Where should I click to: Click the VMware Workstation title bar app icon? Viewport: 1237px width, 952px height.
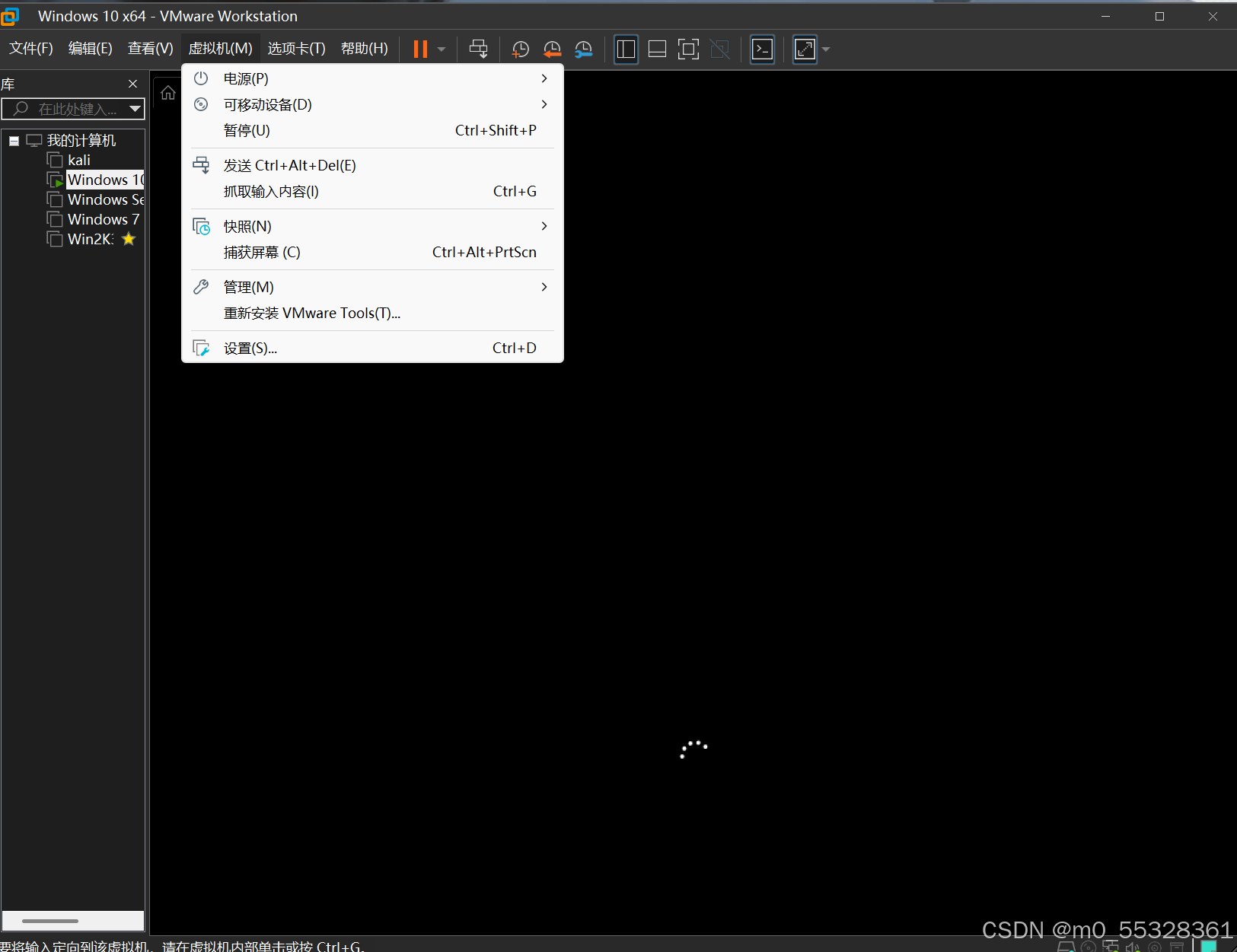[9, 16]
